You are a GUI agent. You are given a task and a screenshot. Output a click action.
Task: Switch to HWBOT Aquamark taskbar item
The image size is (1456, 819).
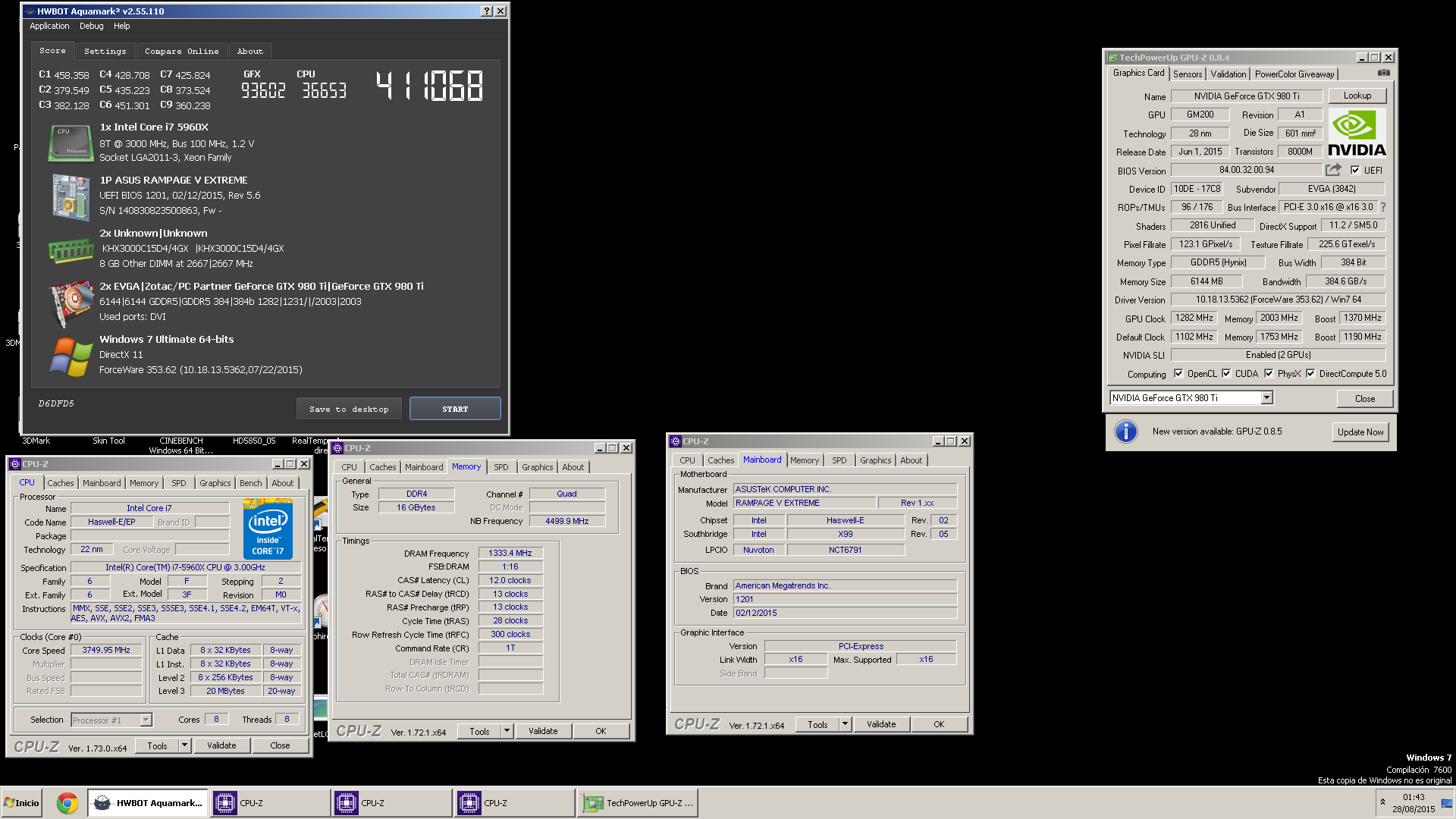click(148, 803)
